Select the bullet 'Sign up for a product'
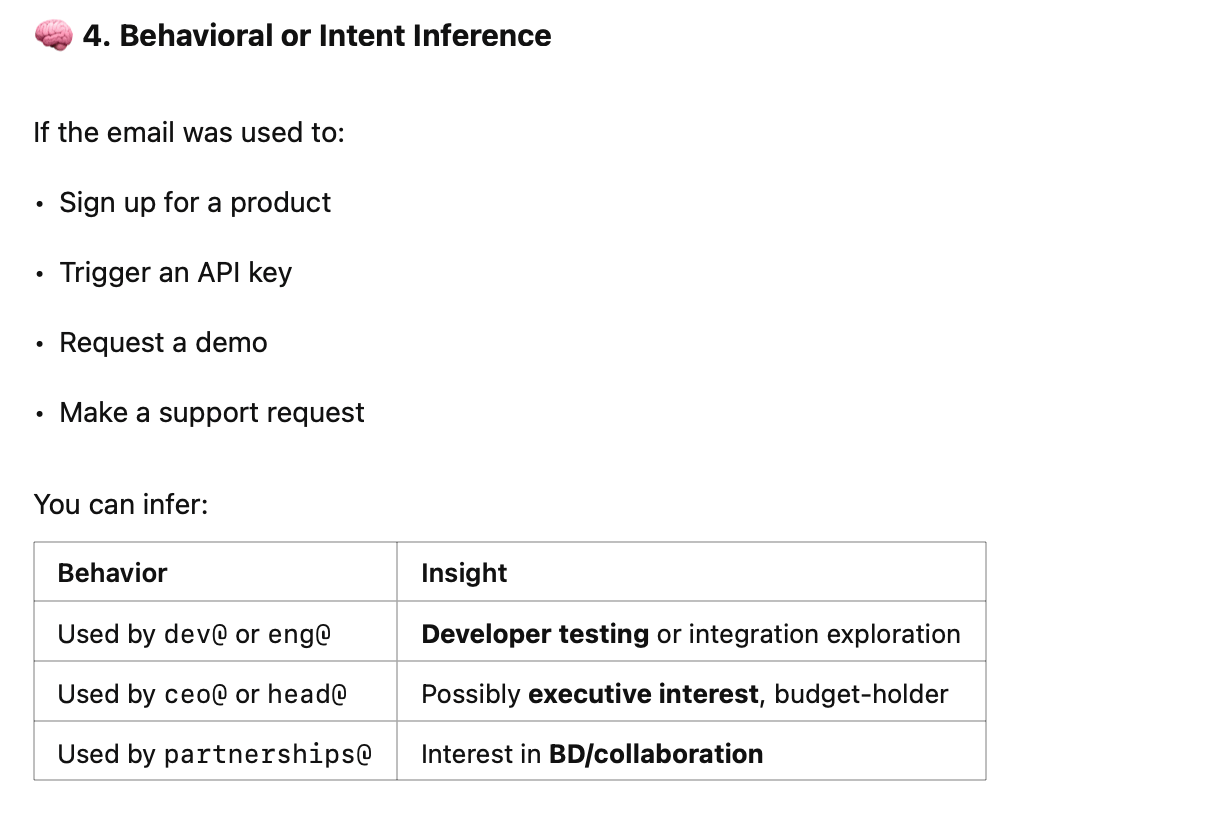1216x814 pixels. (x=195, y=202)
